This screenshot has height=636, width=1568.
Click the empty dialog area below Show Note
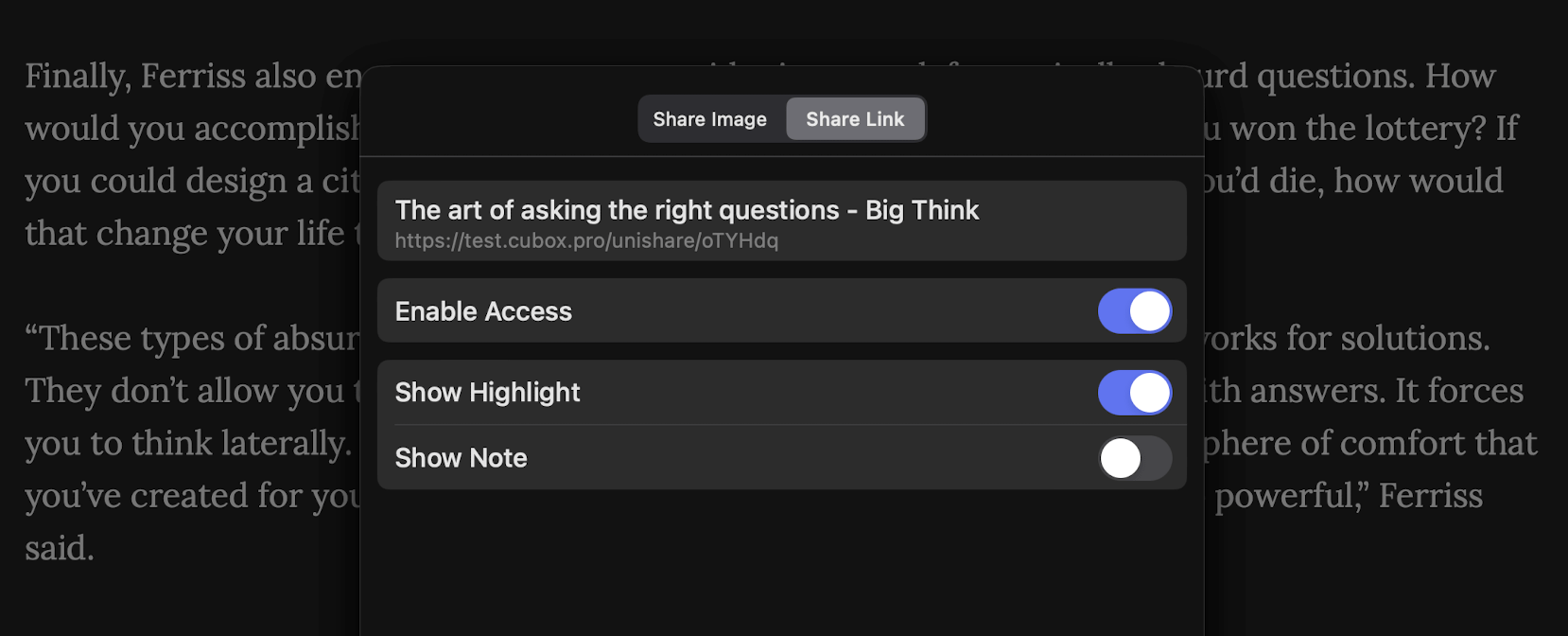click(781, 563)
